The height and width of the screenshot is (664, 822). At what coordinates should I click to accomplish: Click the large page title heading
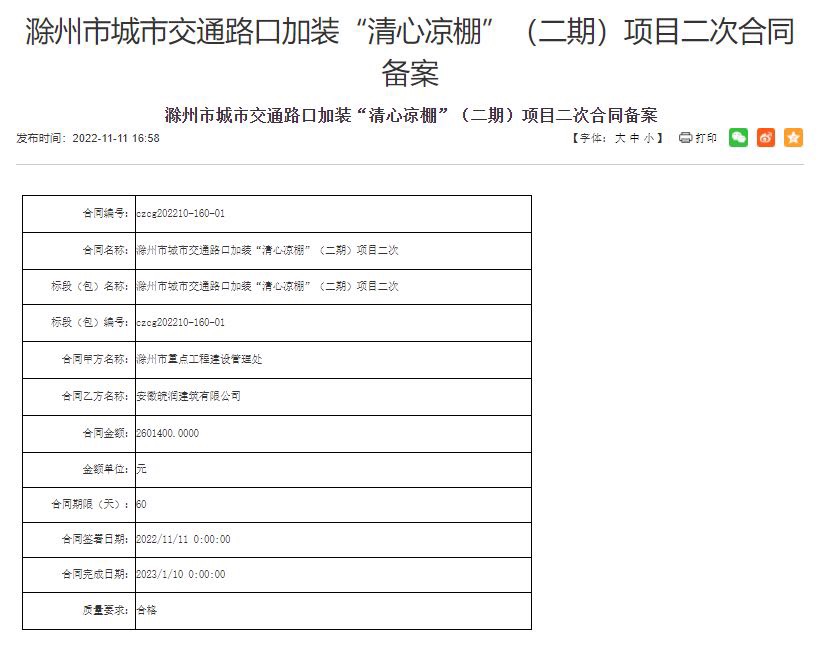click(410, 51)
